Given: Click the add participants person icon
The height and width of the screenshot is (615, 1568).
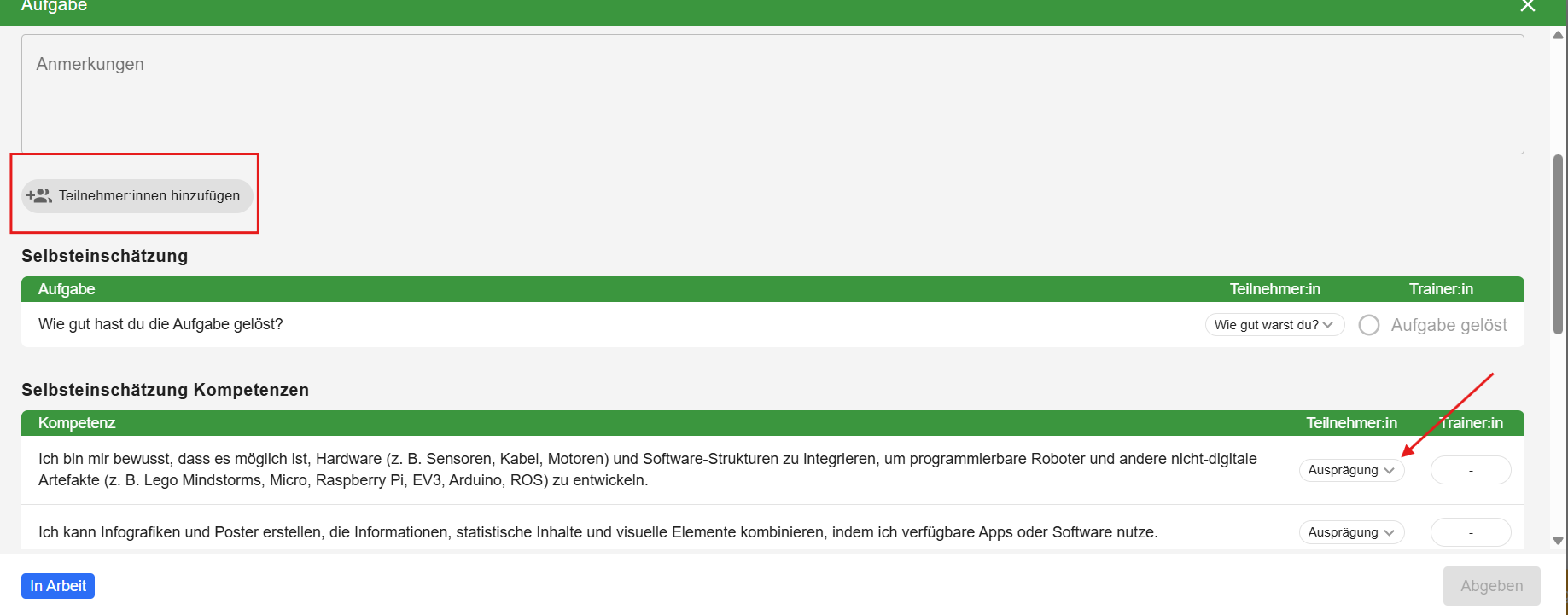Looking at the screenshot, I should coord(39,195).
